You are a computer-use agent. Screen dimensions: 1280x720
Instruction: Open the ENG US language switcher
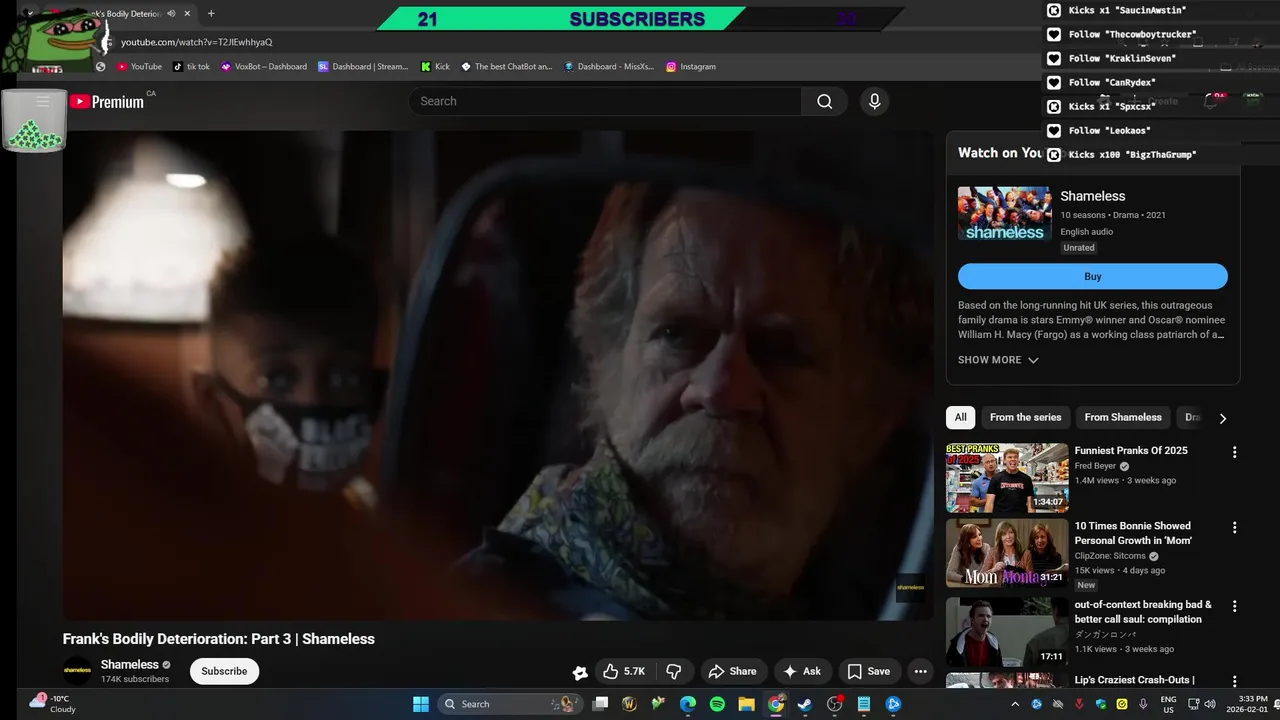(1168, 704)
